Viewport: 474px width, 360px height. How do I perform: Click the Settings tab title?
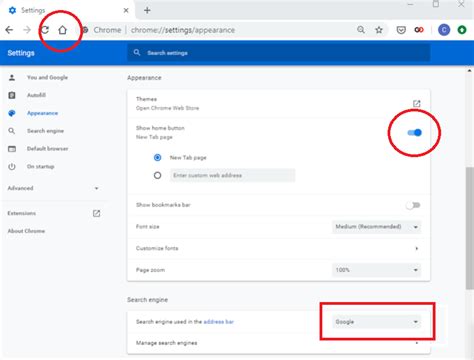pyautogui.click(x=33, y=10)
